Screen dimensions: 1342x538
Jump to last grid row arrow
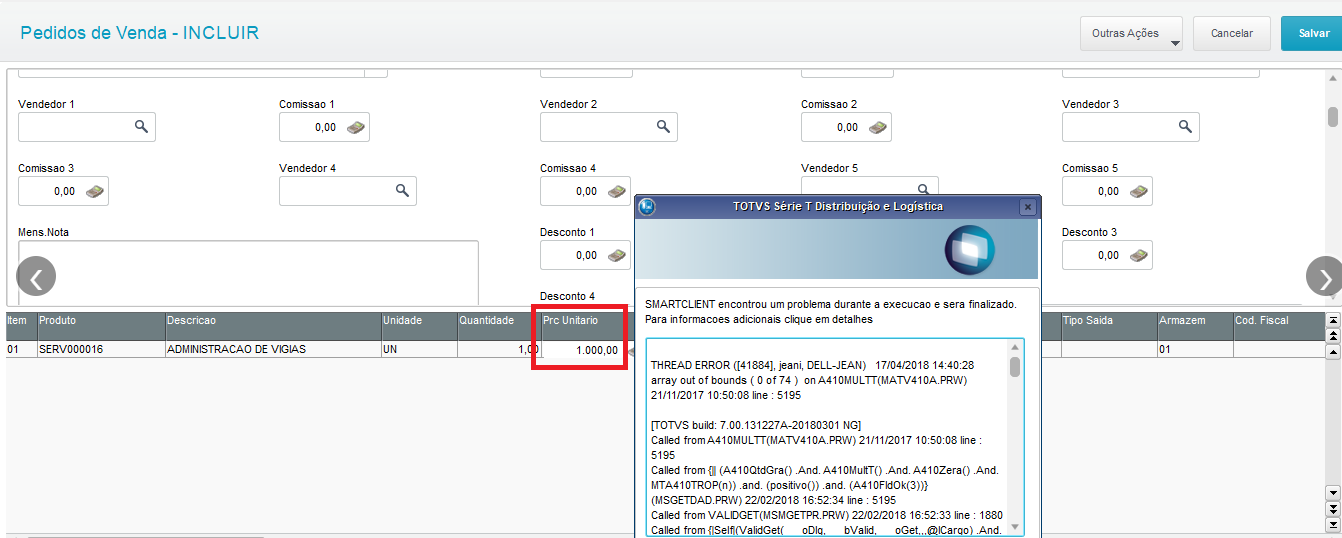click(x=1332, y=526)
